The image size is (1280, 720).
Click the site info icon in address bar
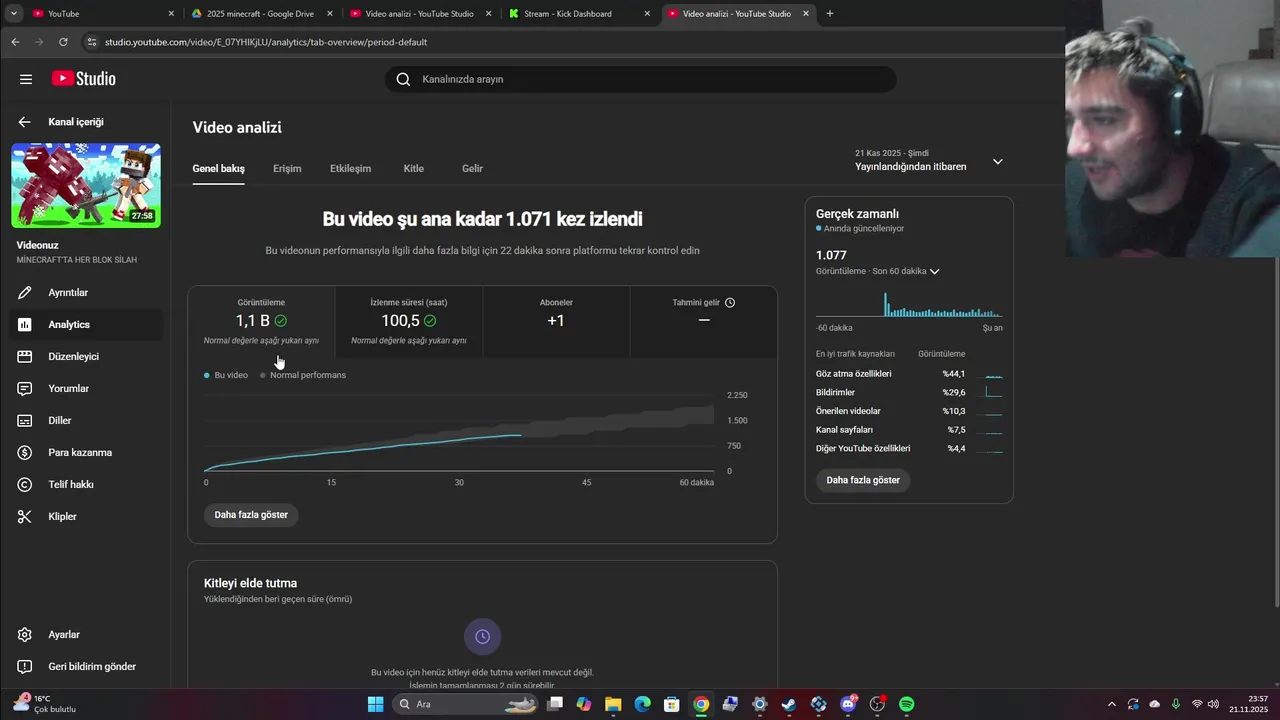(92, 42)
